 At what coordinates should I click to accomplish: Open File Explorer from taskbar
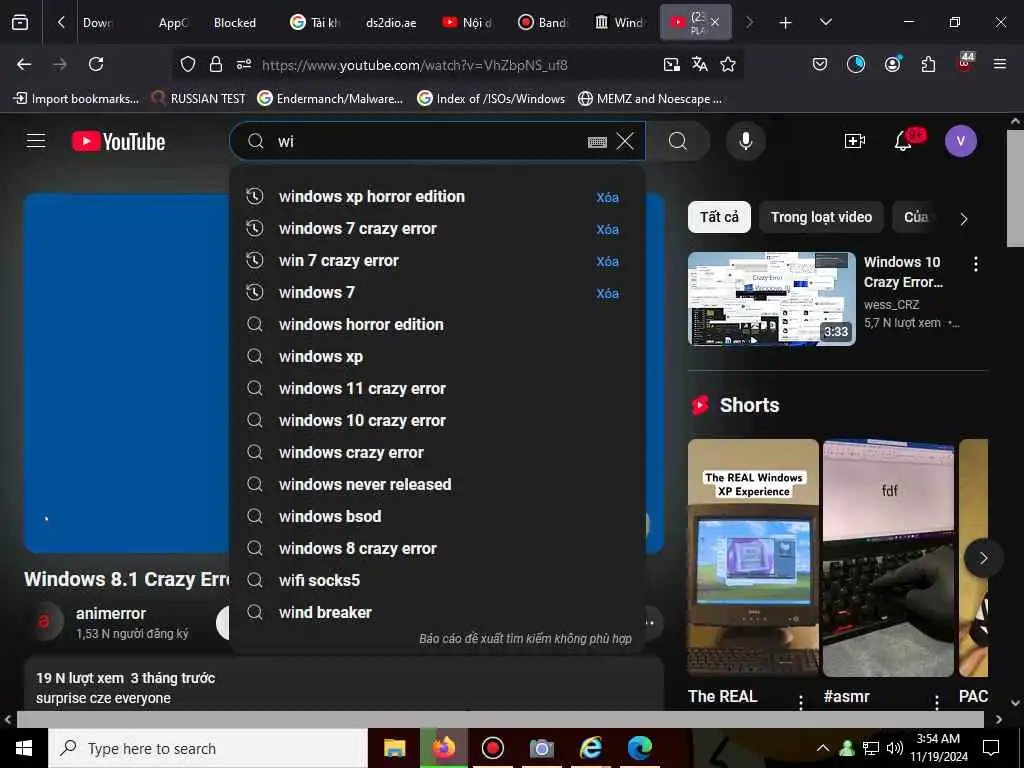tap(394, 748)
